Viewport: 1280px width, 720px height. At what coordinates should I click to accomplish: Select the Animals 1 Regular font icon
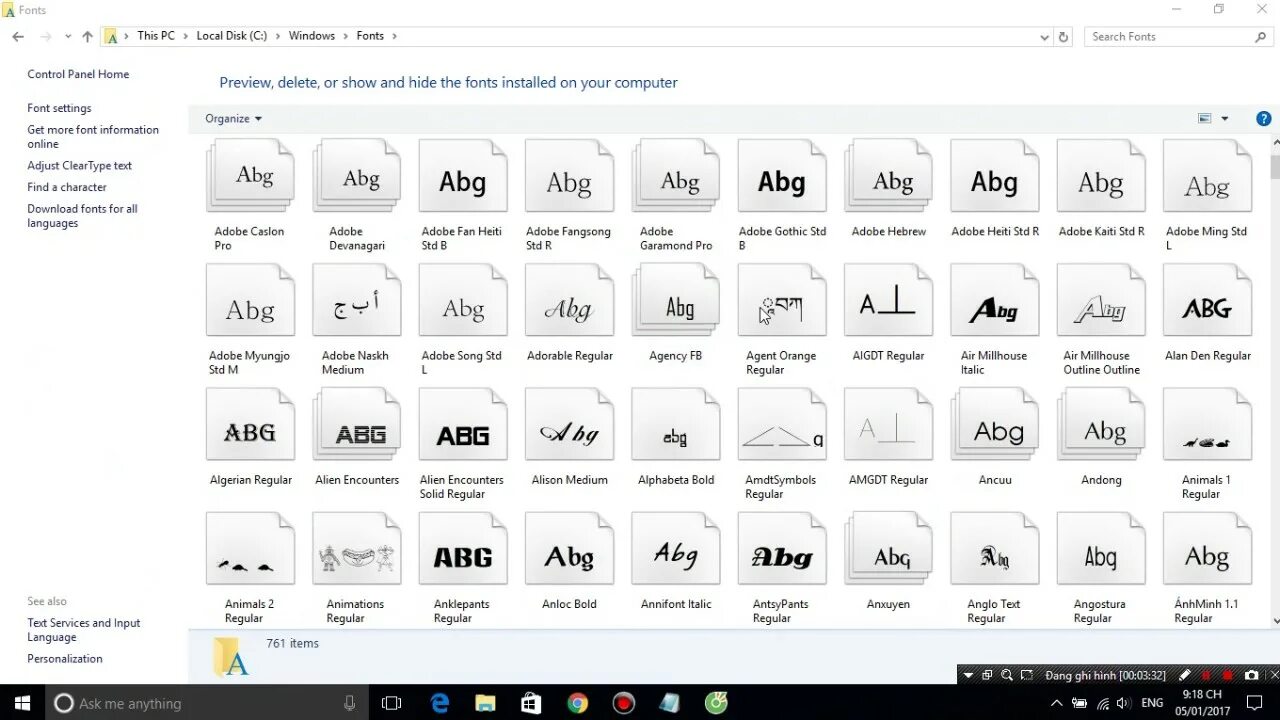pos(1207,424)
